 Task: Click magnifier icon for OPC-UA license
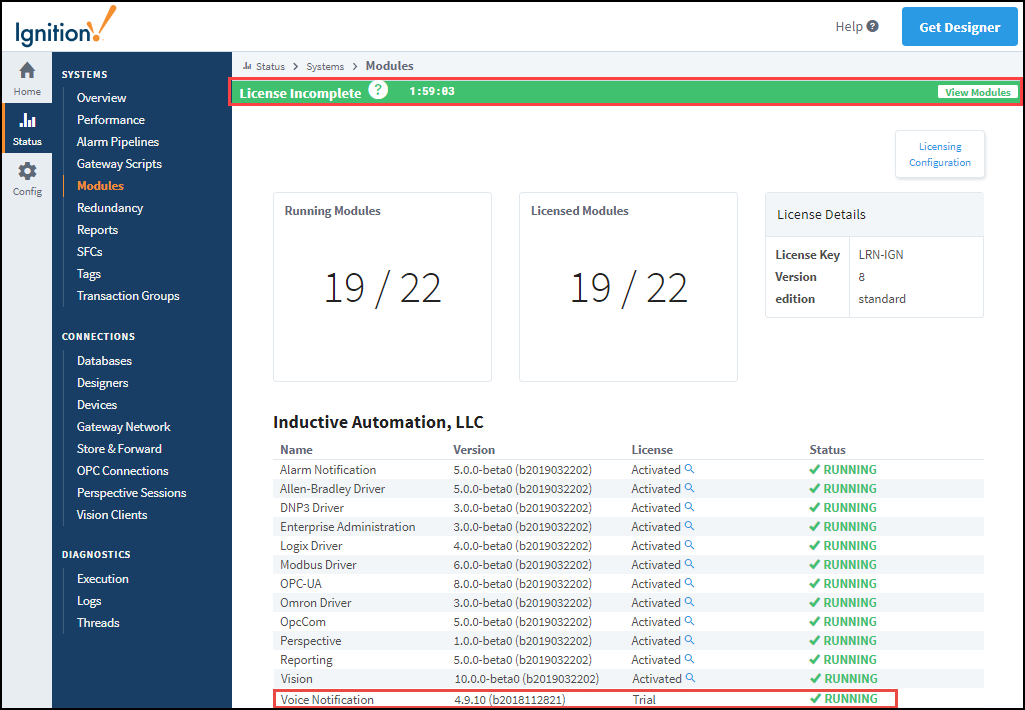(689, 583)
